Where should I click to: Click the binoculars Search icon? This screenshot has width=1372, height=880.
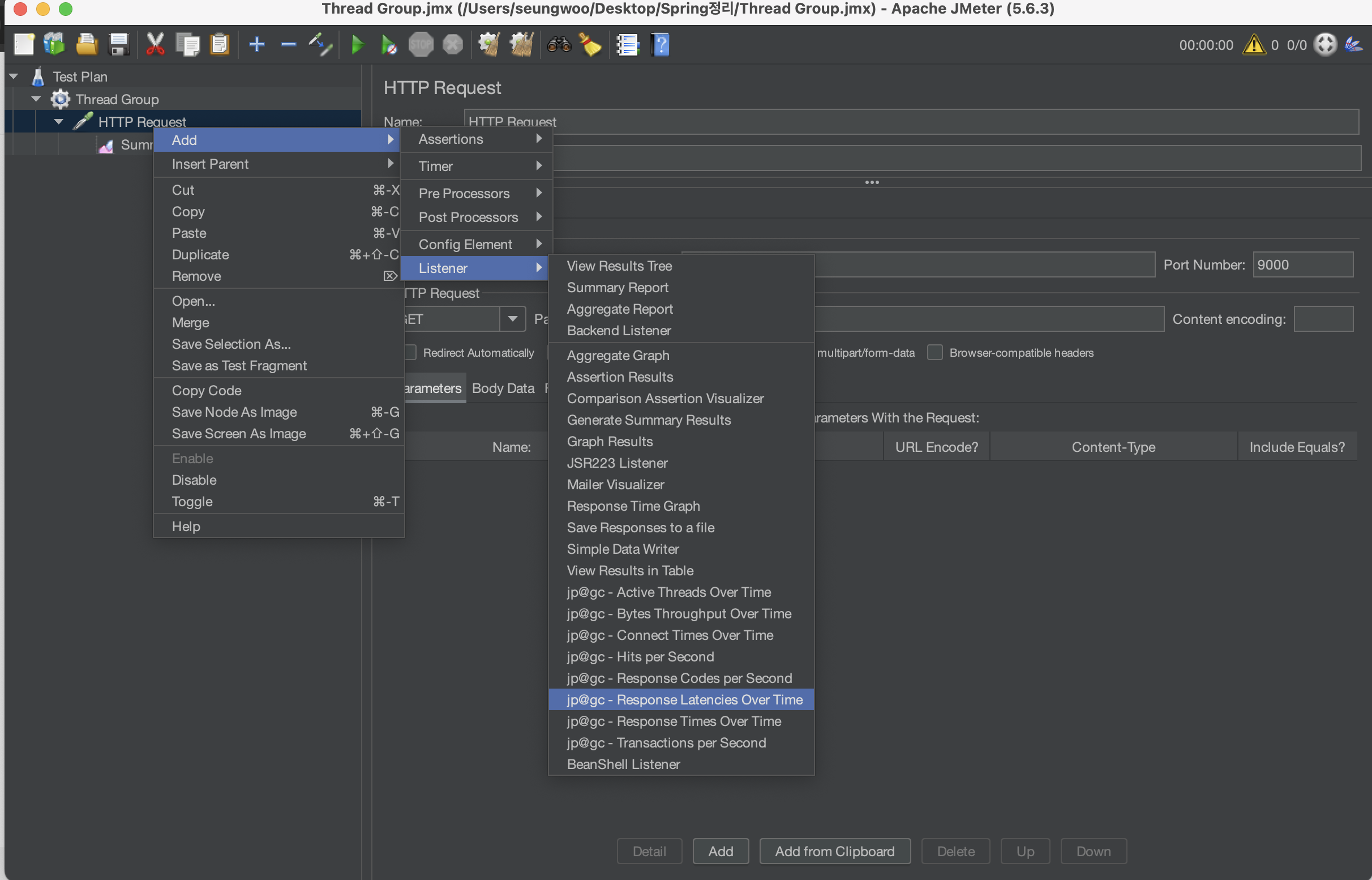coord(559,45)
